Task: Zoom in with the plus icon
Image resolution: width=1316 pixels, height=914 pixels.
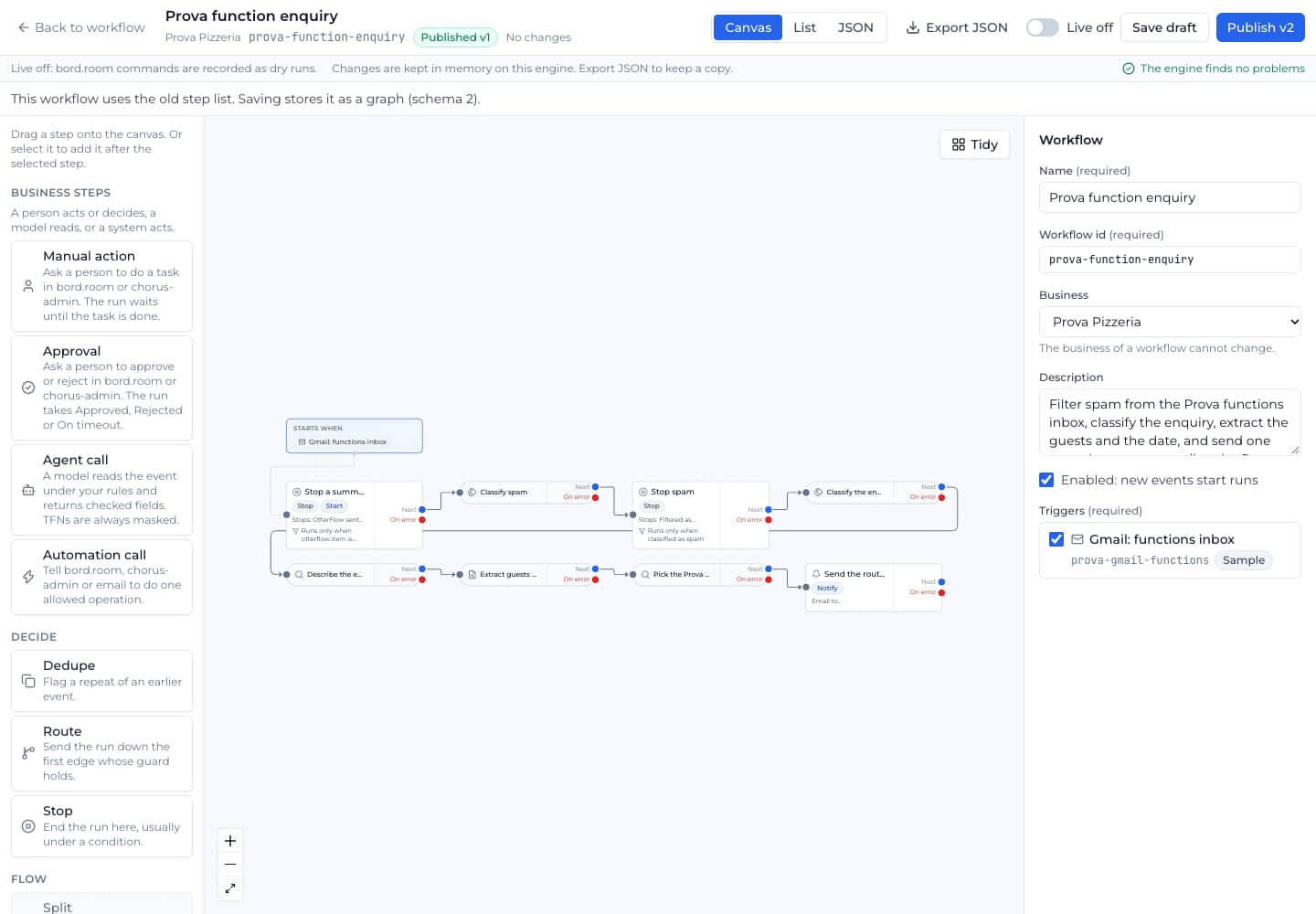Action: [230, 841]
